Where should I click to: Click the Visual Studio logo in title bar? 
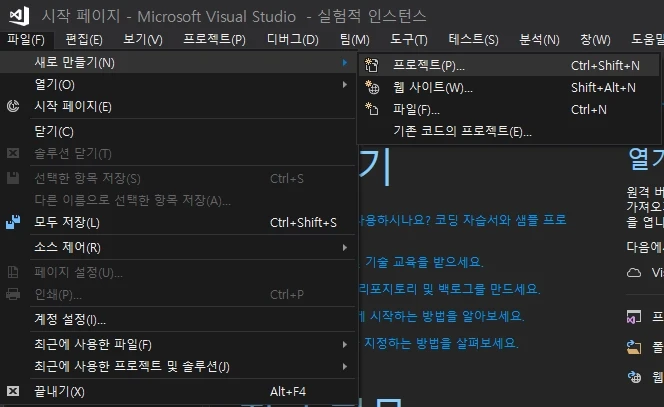point(18,15)
